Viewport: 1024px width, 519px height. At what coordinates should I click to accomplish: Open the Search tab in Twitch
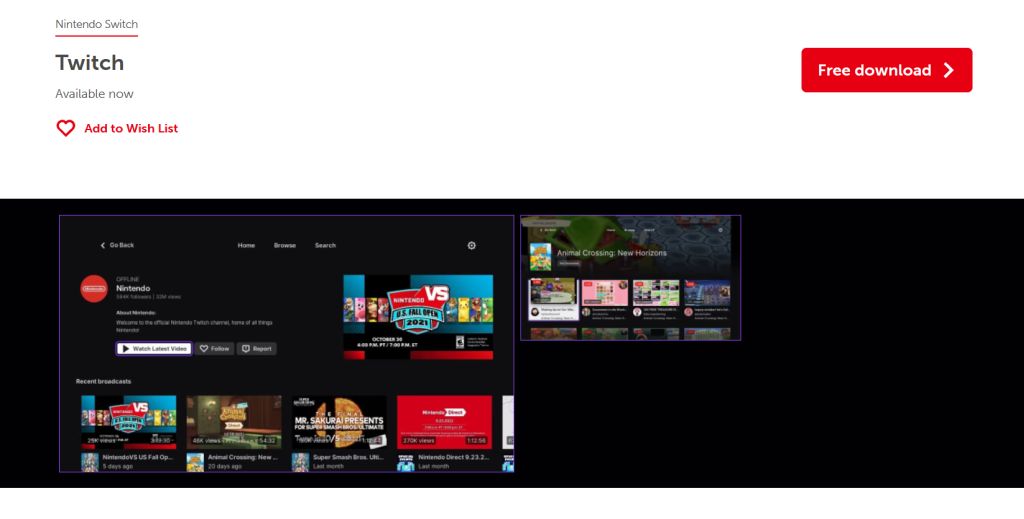pyautogui.click(x=325, y=245)
